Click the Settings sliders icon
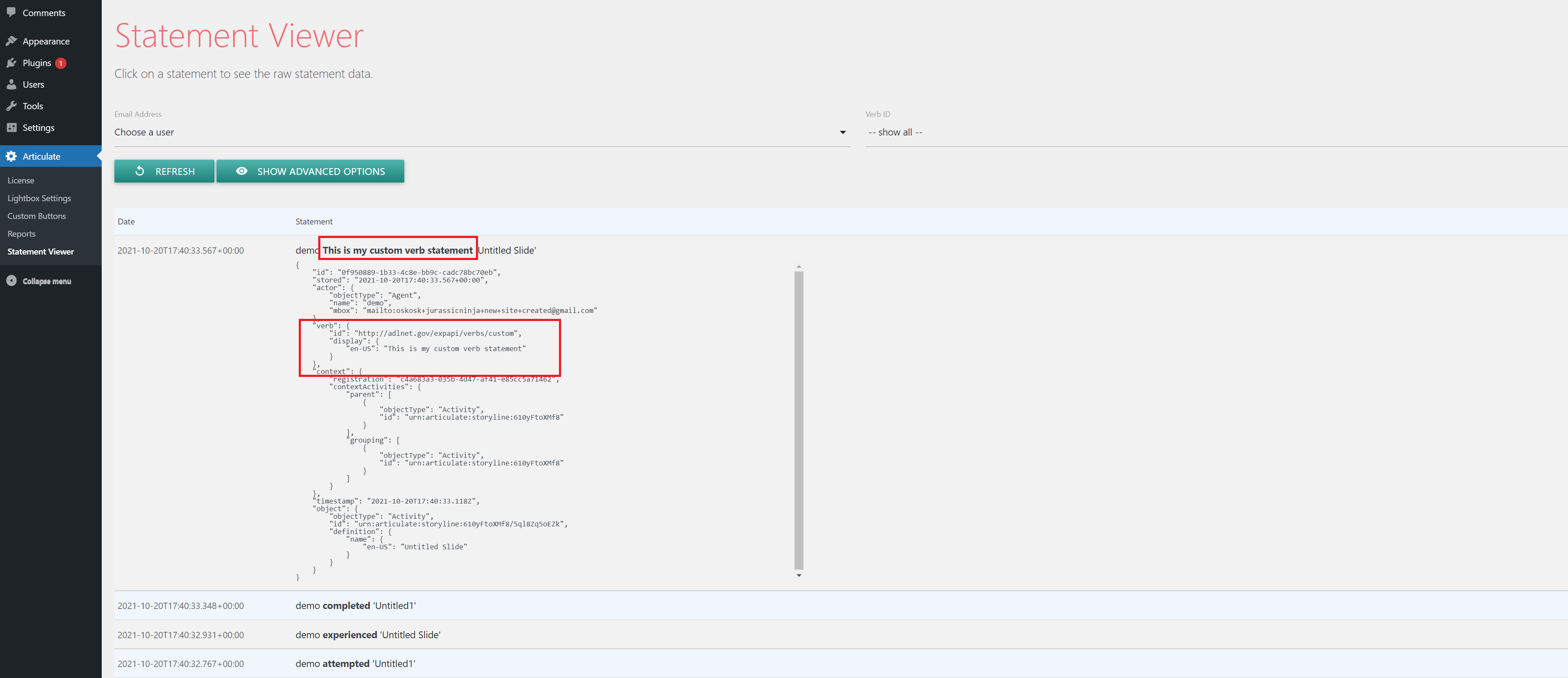Screen dimensions: 1568x678 [x=11, y=127]
